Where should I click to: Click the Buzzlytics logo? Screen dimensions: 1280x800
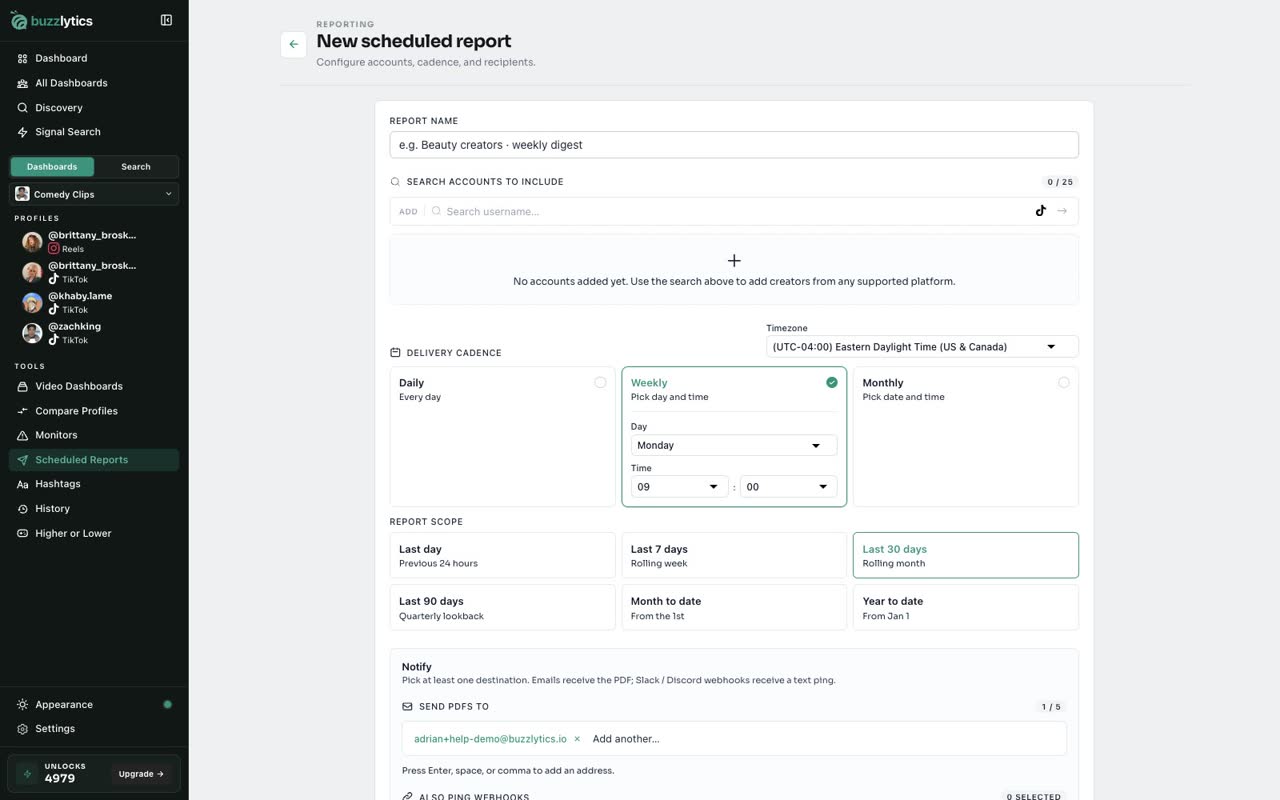[x=51, y=21]
